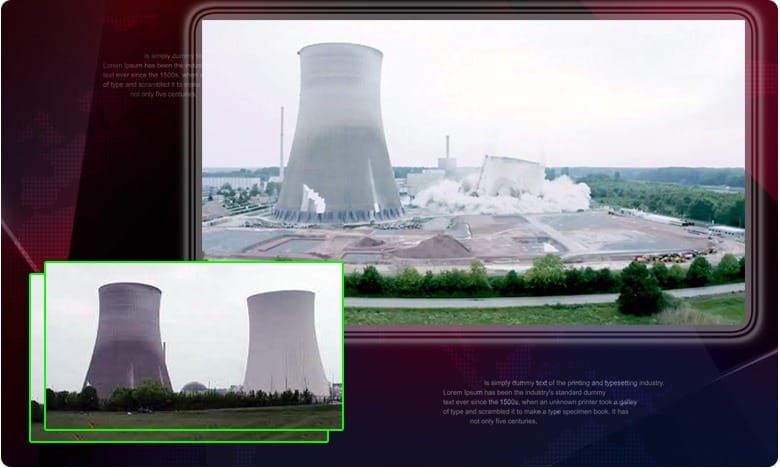
Task: Click the brown dirt mound in main video
Action: click(434, 247)
